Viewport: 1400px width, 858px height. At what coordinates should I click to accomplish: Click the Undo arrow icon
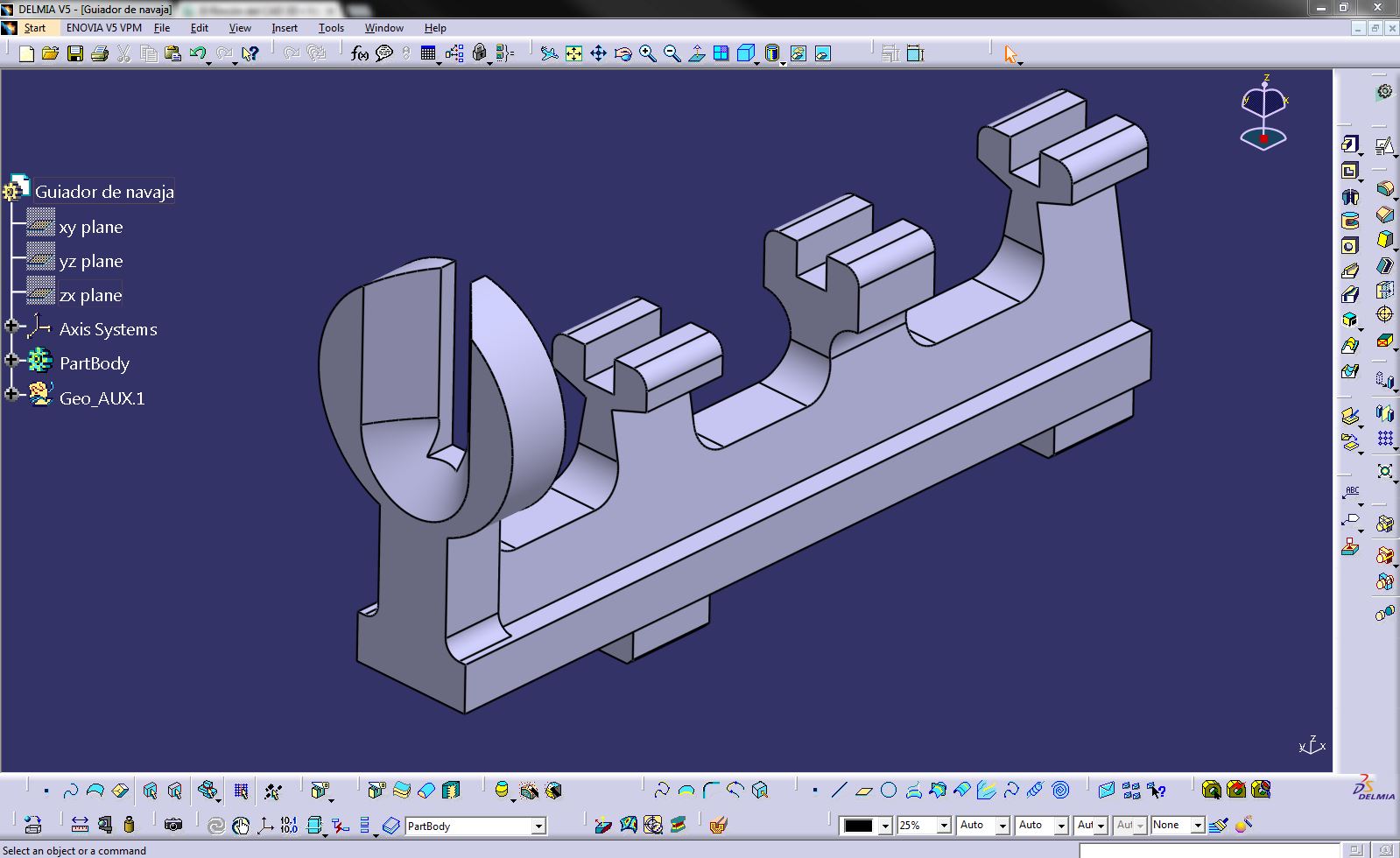coord(197,53)
